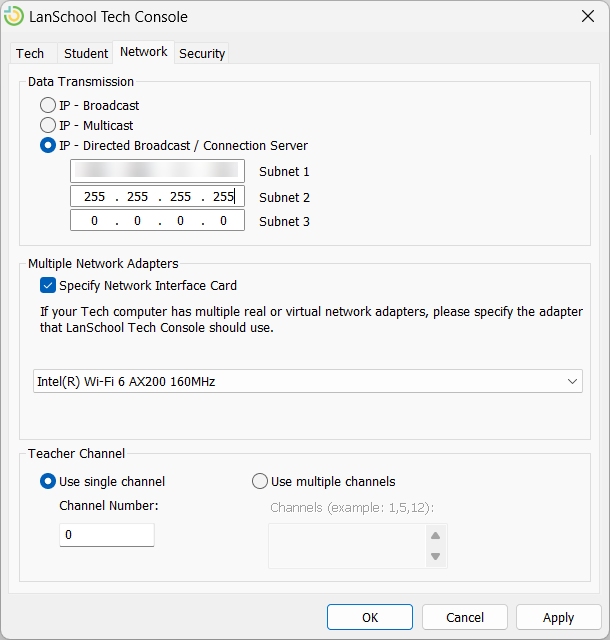The image size is (610, 640).
Task: Click the Data Transmission group label
Action: (x=81, y=82)
